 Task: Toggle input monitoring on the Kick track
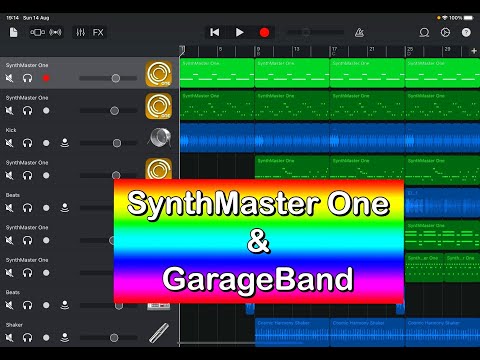tap(65, 143)
